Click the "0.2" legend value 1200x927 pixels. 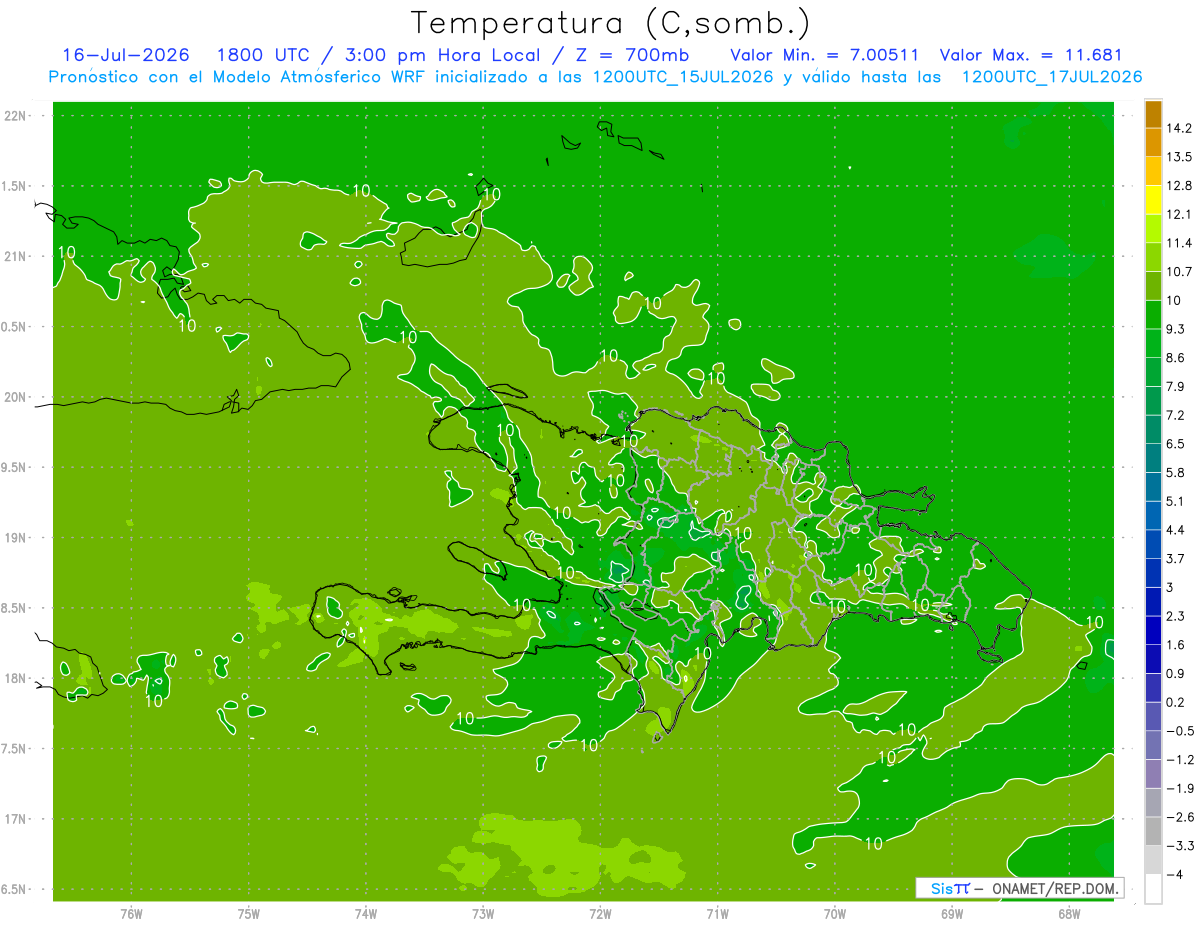1177,702
